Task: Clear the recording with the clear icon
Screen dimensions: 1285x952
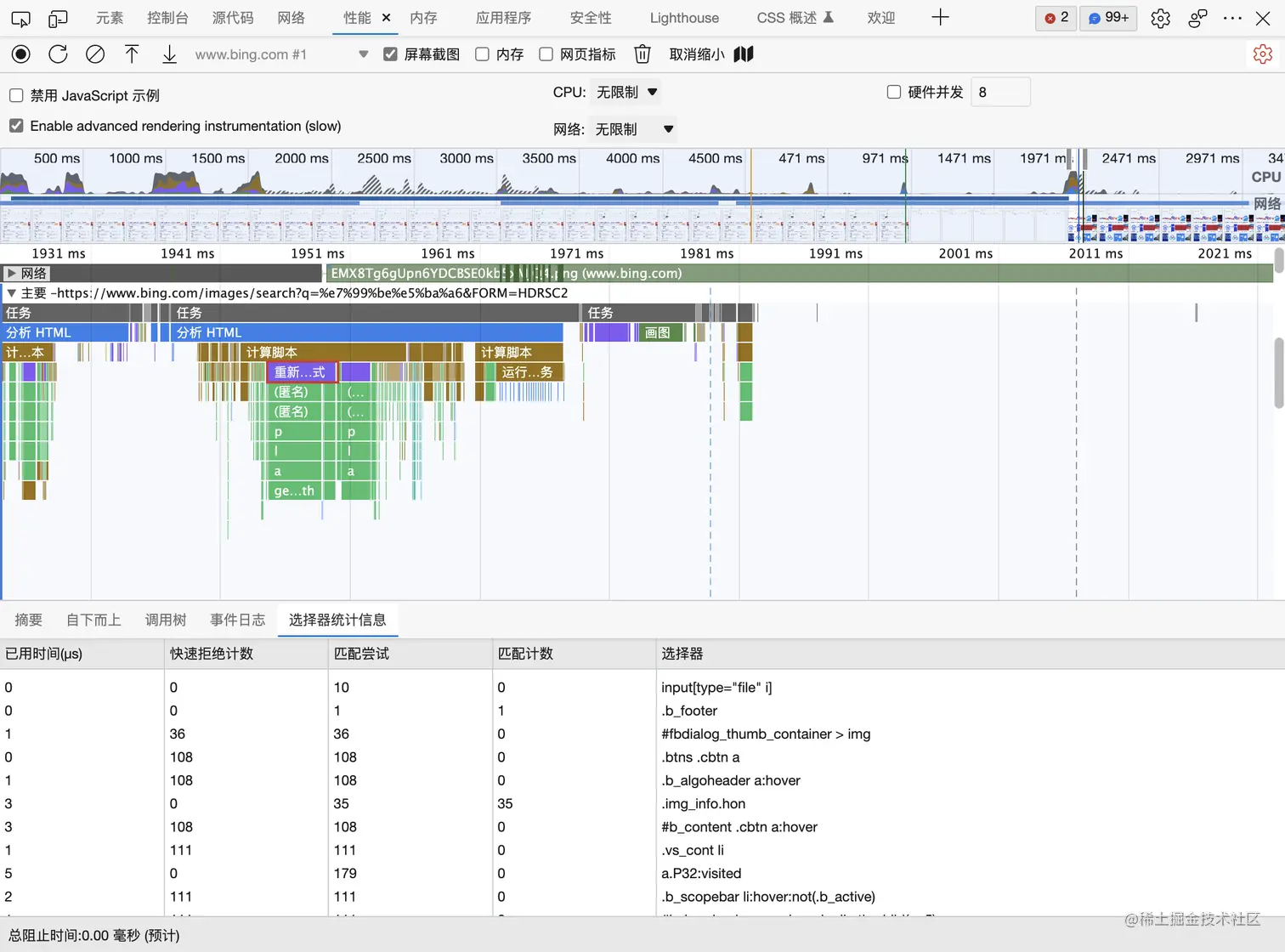Action: (x=95, y=54)
